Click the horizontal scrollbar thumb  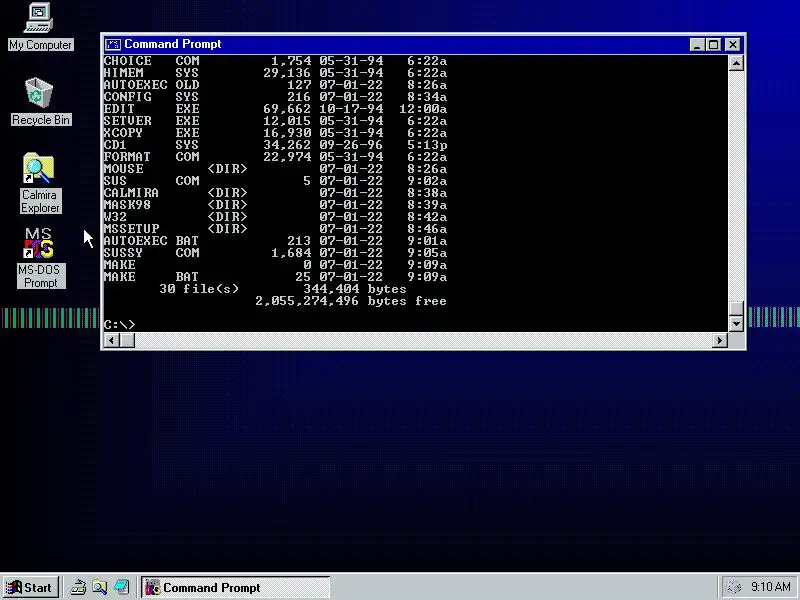click(x=128, y=340)
